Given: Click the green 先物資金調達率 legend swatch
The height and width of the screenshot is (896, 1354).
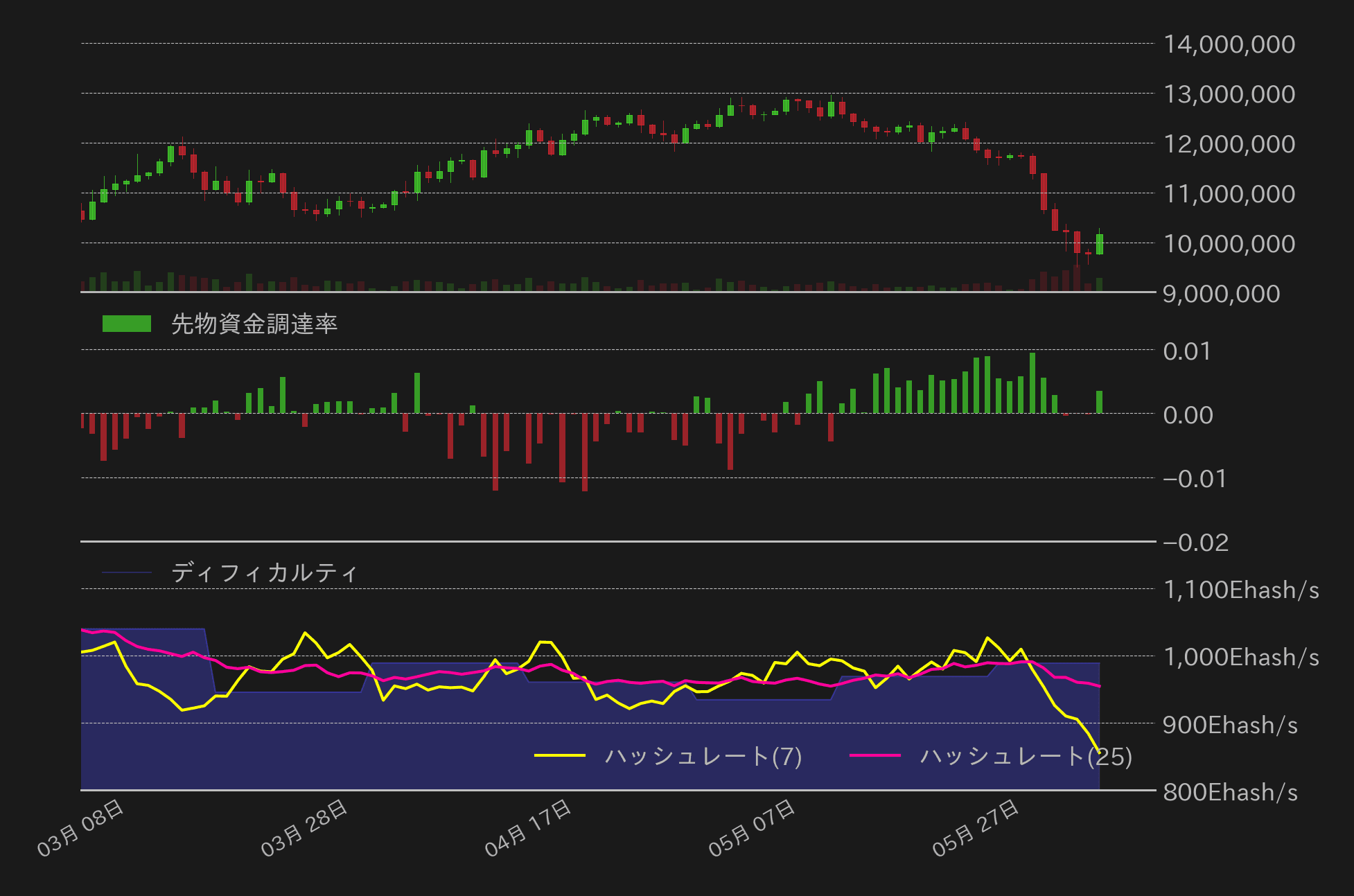Looking at the screenshot, I should [127, 324].
